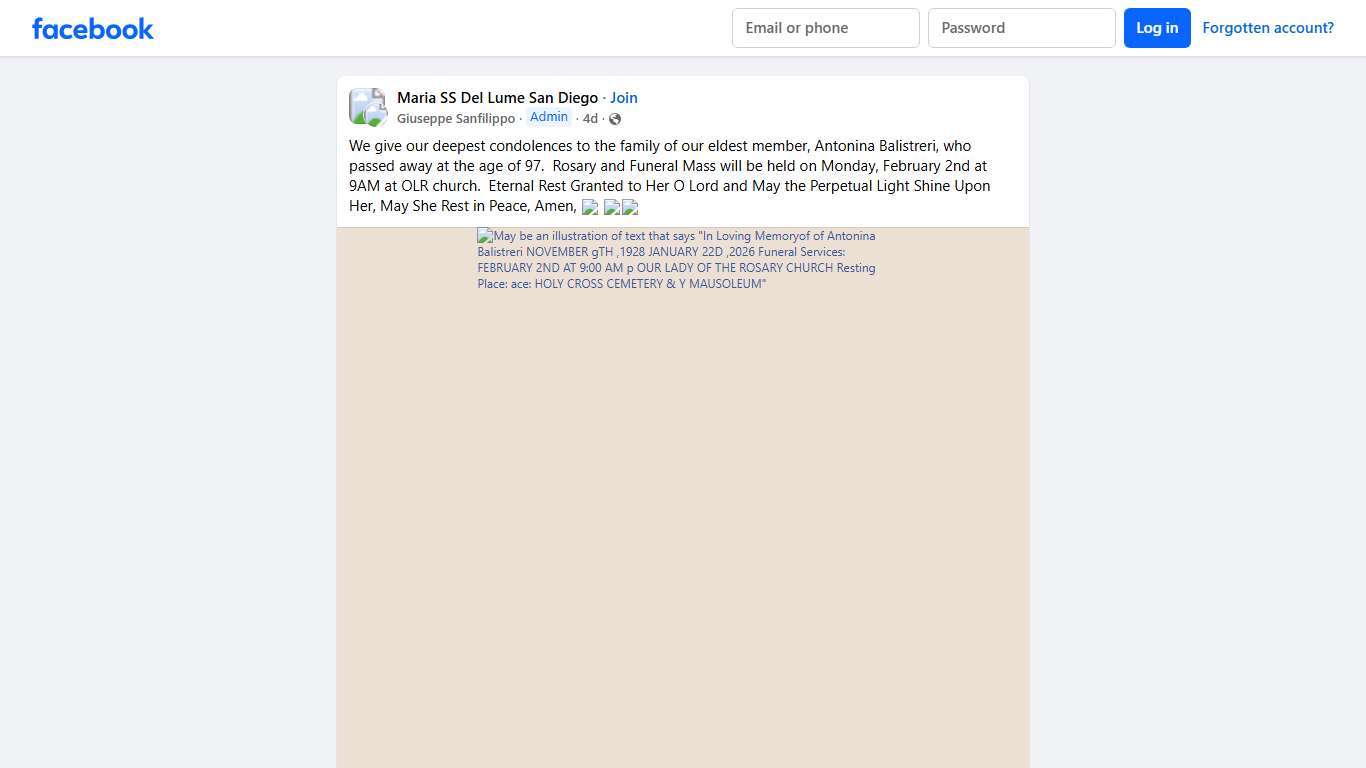The height and width of the screenshot is (768, 1366).
Task: Click the middle emoji after 'Amen,'
Action: pyautogui.click(x=612, y=207)
